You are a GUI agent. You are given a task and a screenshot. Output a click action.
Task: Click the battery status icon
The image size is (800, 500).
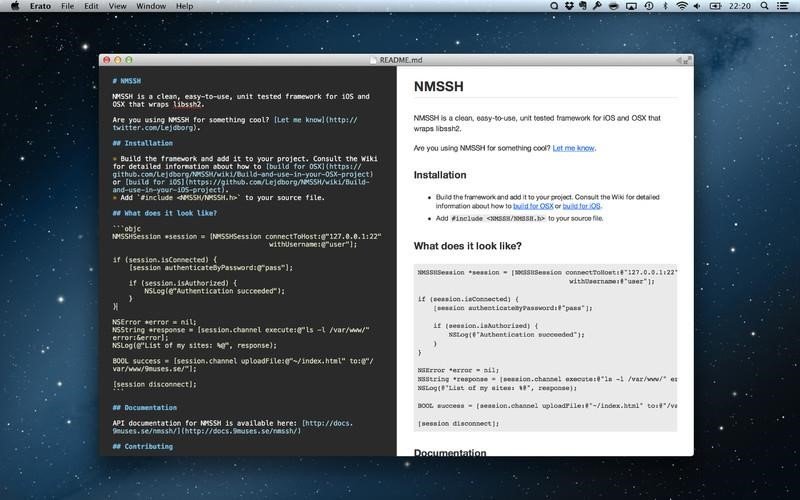point(715,6)
